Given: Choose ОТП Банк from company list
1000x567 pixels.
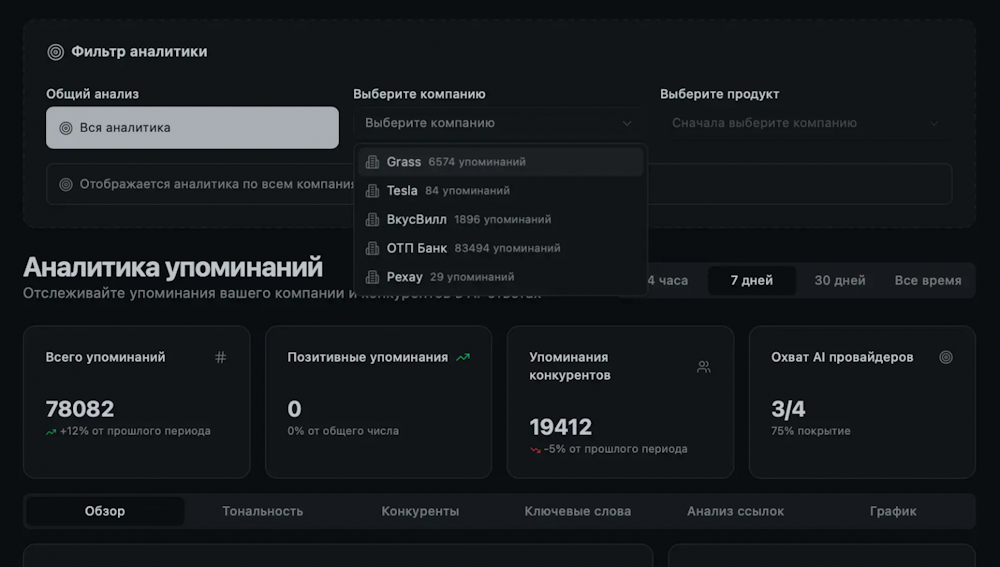Looking at the screenshot, I should pos(417,248).
